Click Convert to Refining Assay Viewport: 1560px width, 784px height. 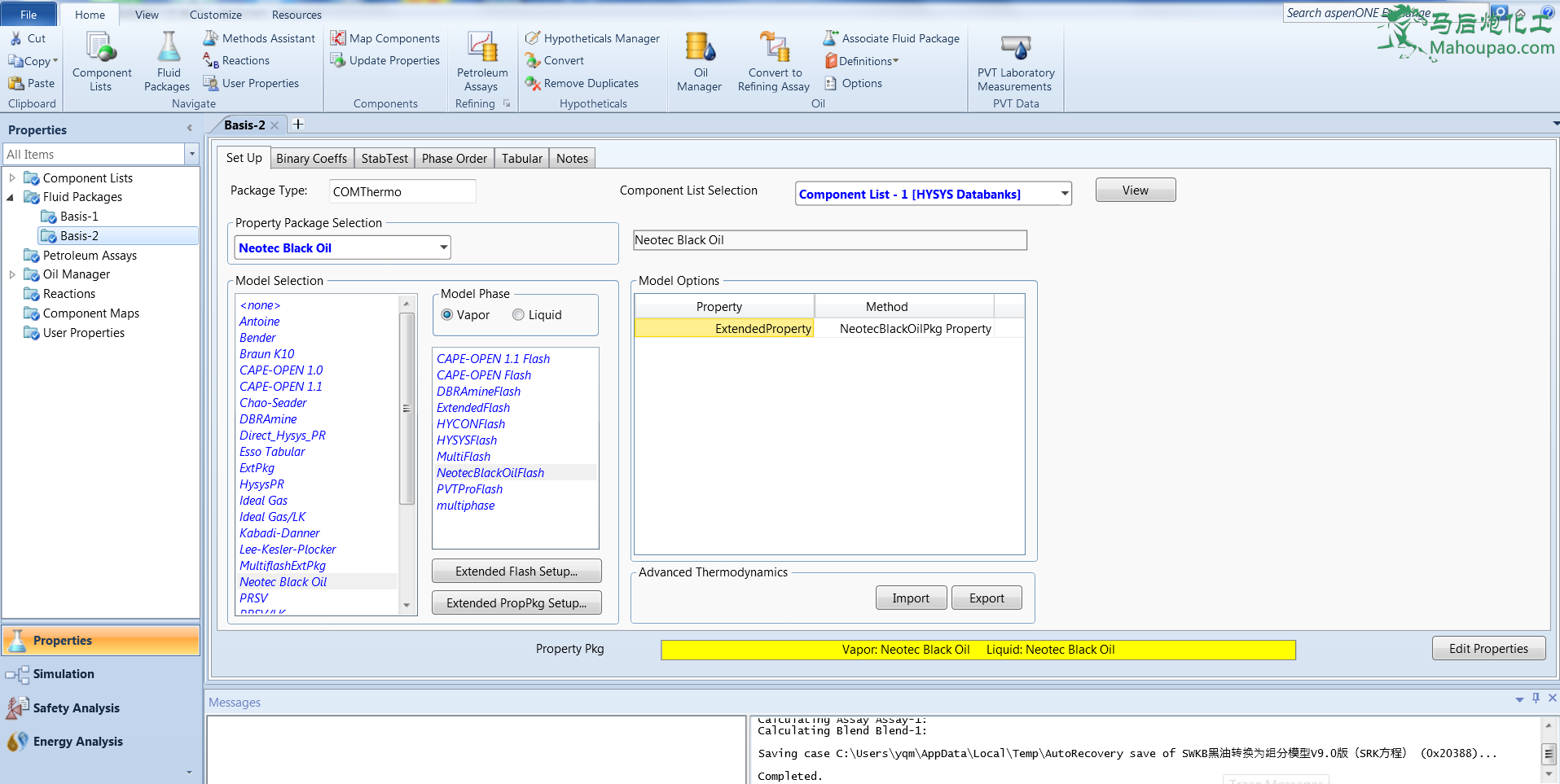tap(774, 62)
